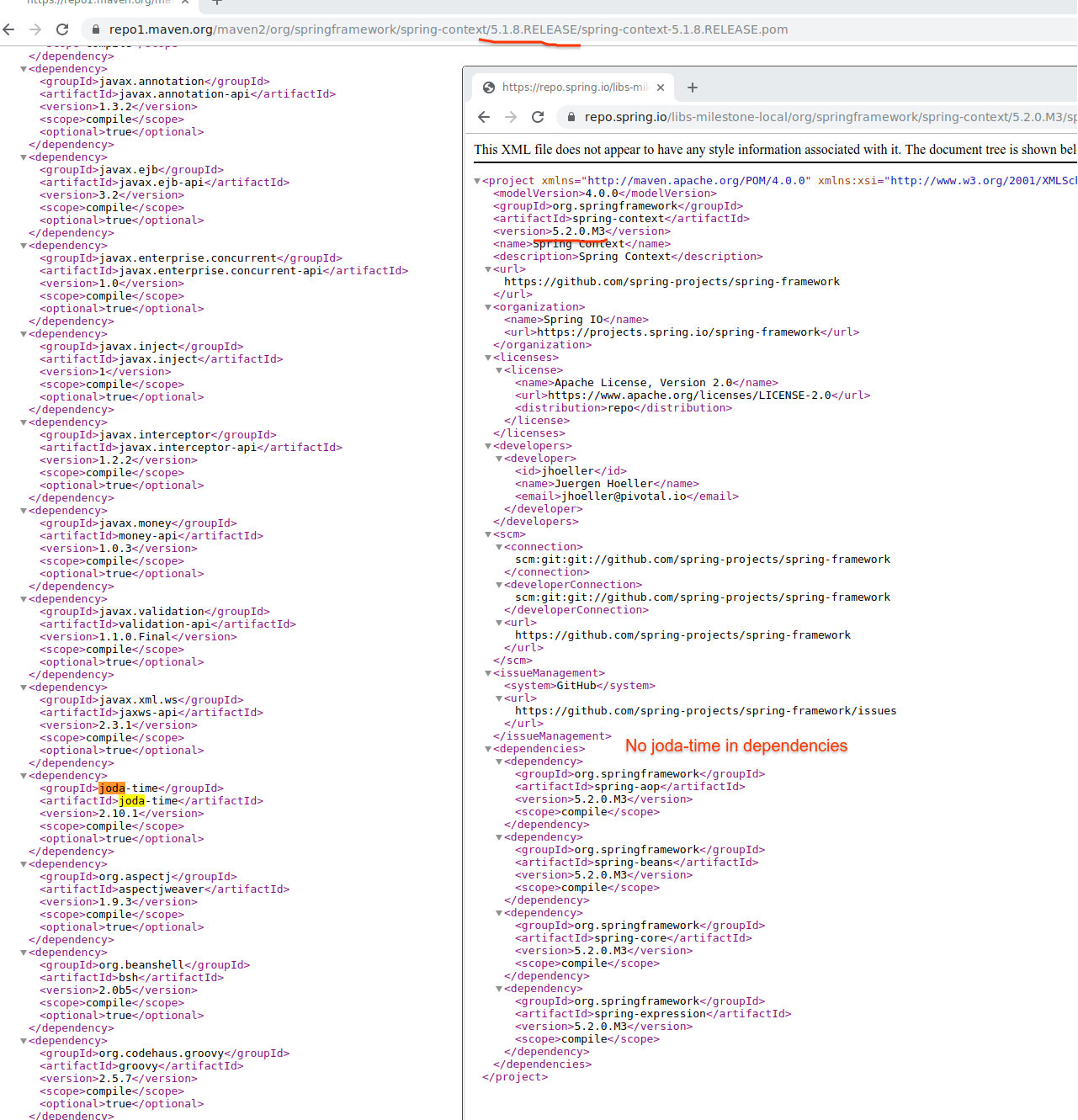This screenshot has width=1078, height=1120.
Task: Open a new tab in the repo.spring.io window
Action: (693, 87)
